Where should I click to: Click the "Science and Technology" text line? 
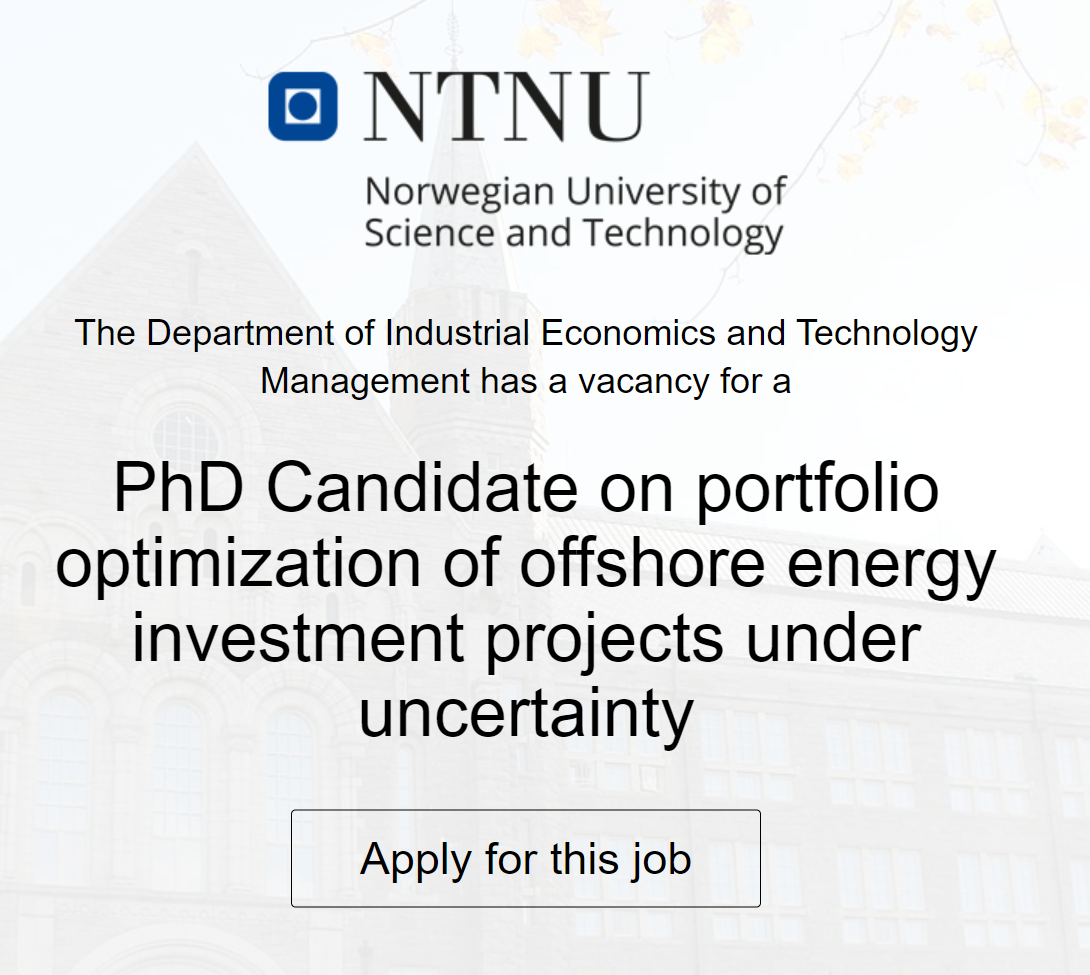pos(573,233)
